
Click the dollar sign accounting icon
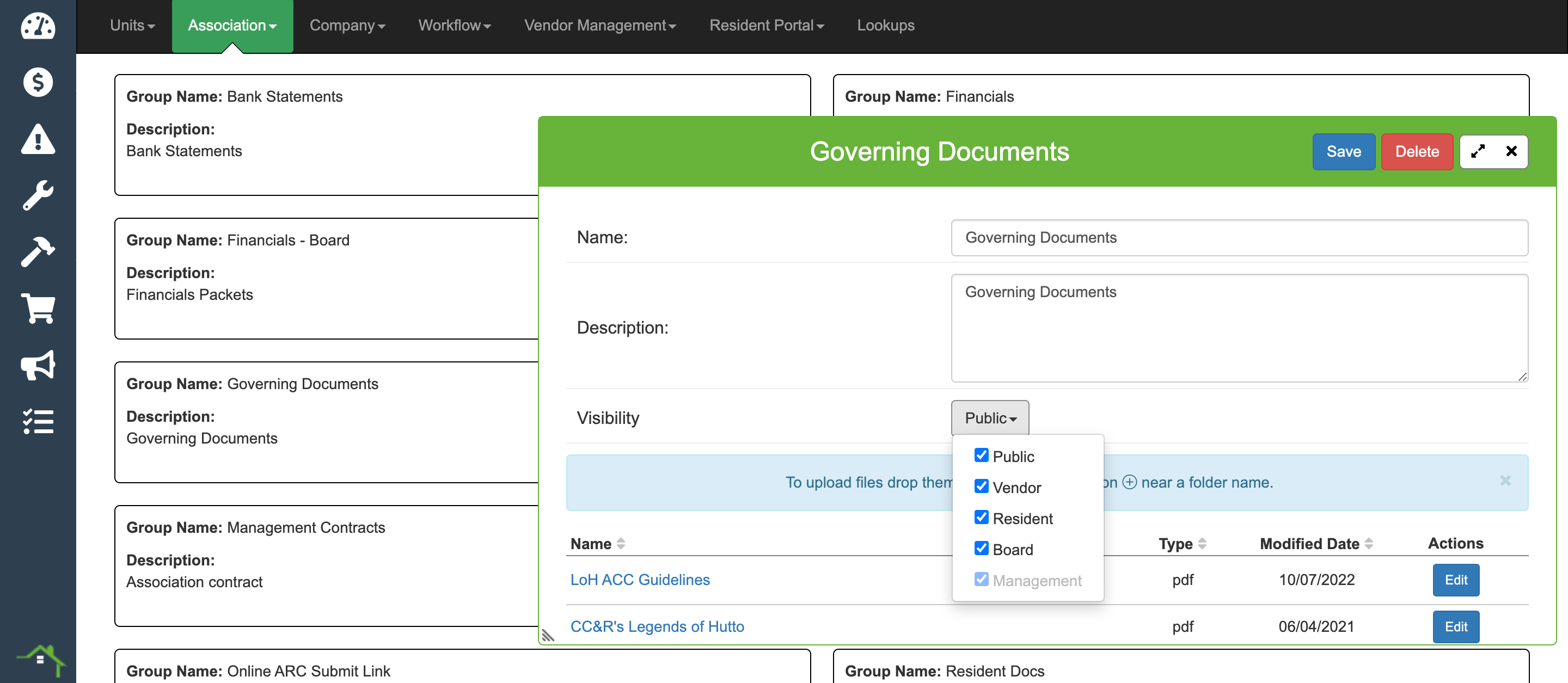pyautogui.click(x=38, y=82)
